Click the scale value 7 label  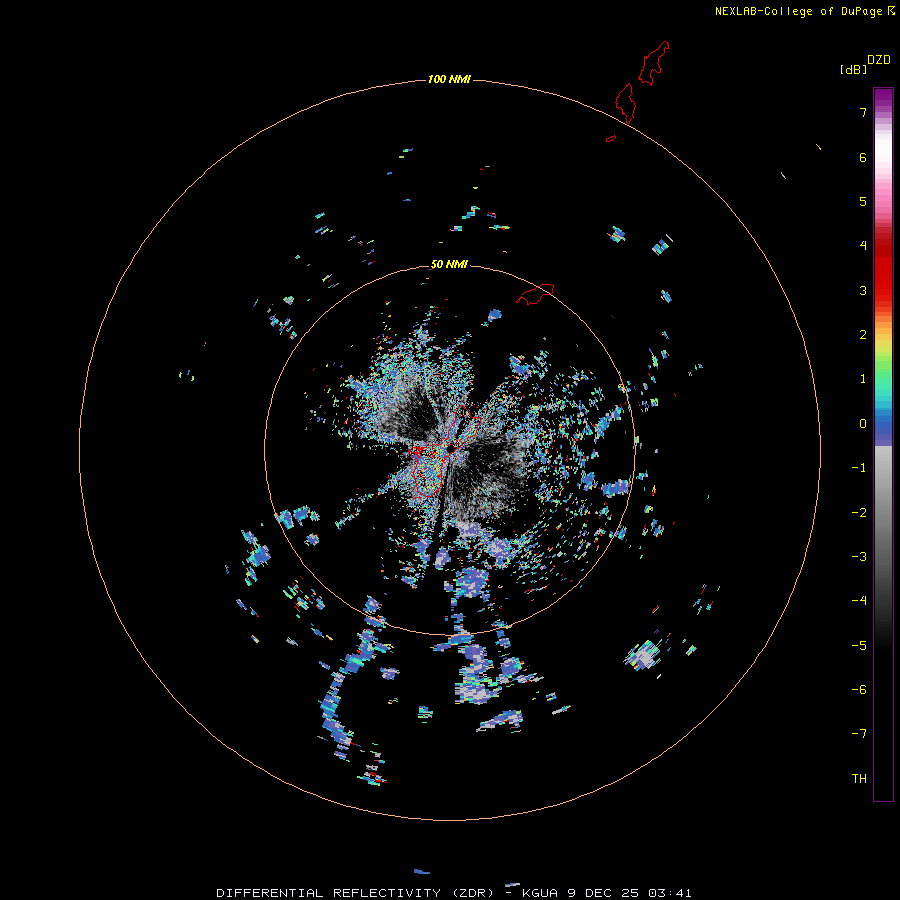point(863,112)
